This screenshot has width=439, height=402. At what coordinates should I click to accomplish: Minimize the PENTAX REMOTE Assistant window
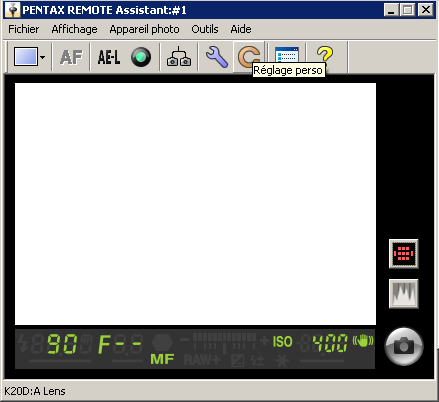tap(391, 10)
